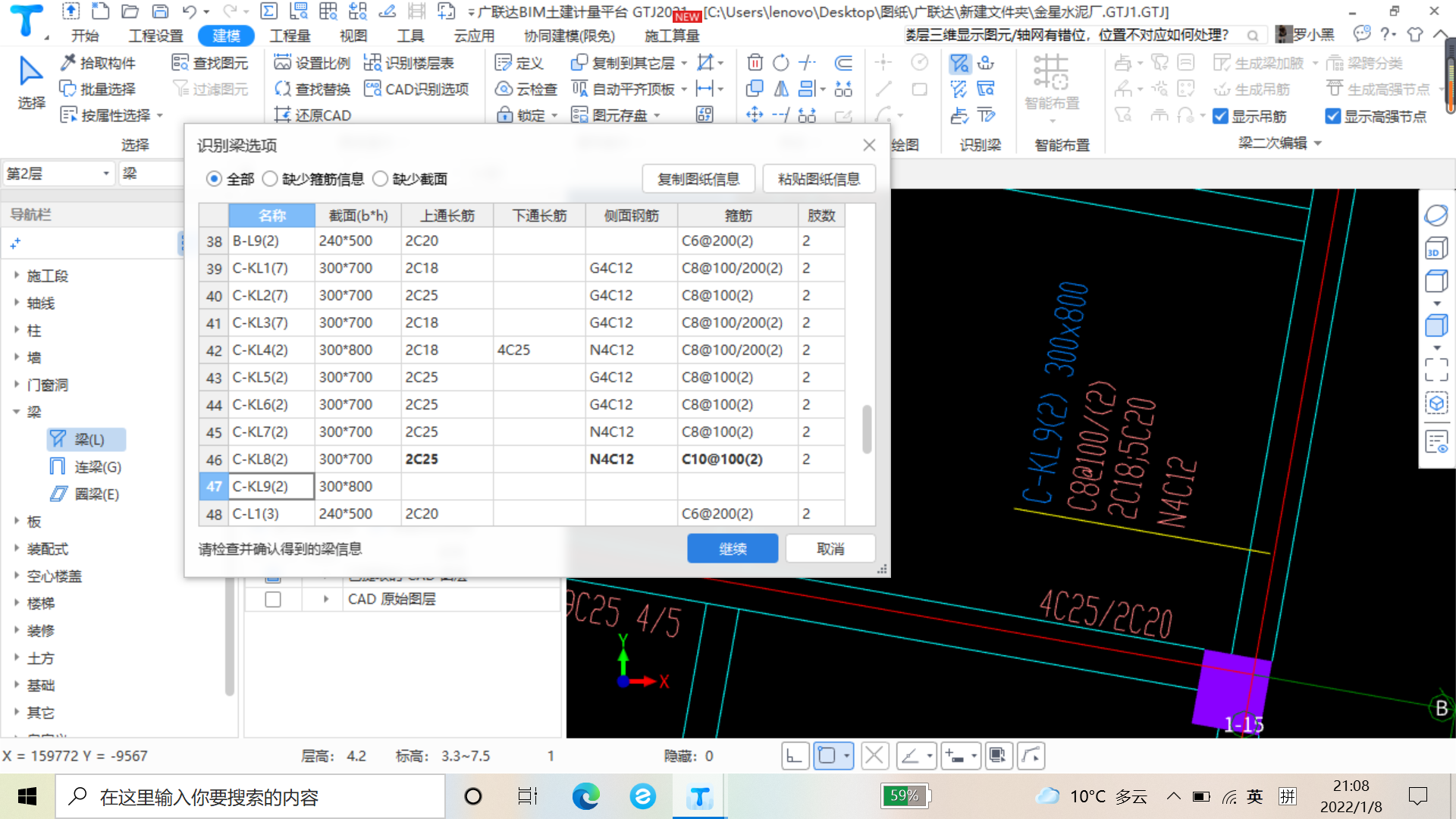
Task: Click the cross snap icon in status bar
Action: (874, 755)
